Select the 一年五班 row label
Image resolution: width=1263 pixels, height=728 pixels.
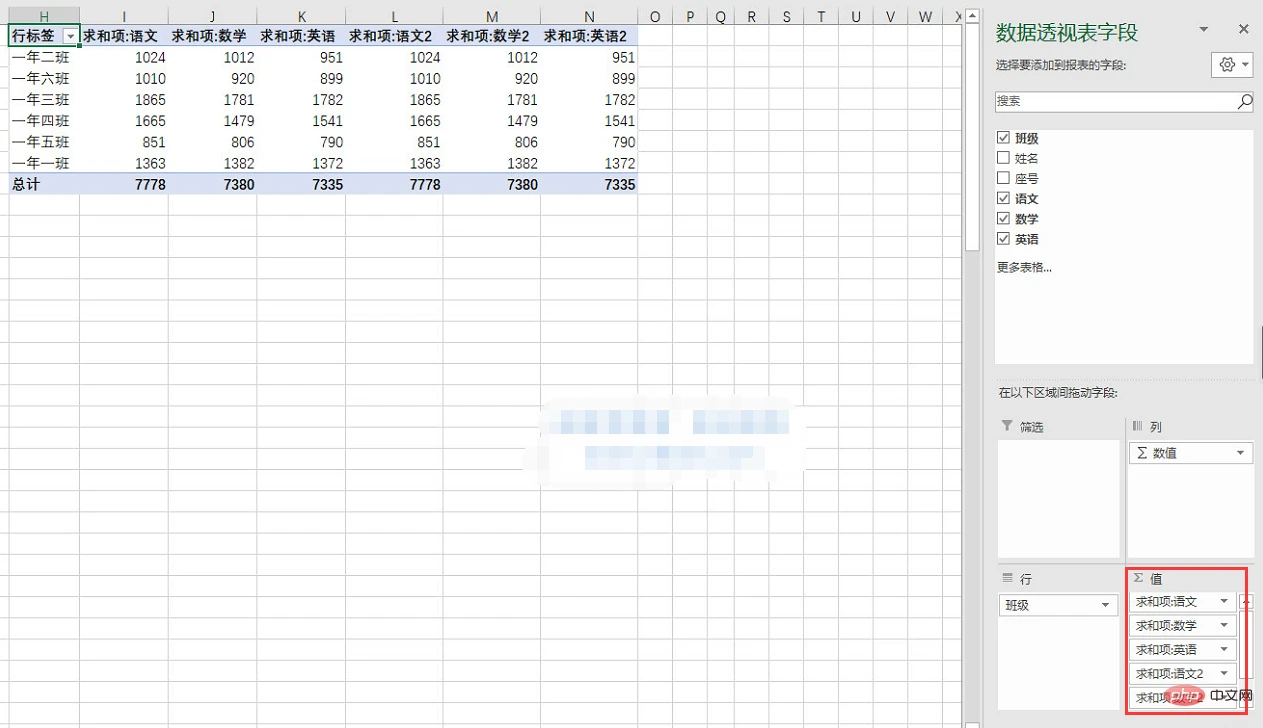(44, 142)
